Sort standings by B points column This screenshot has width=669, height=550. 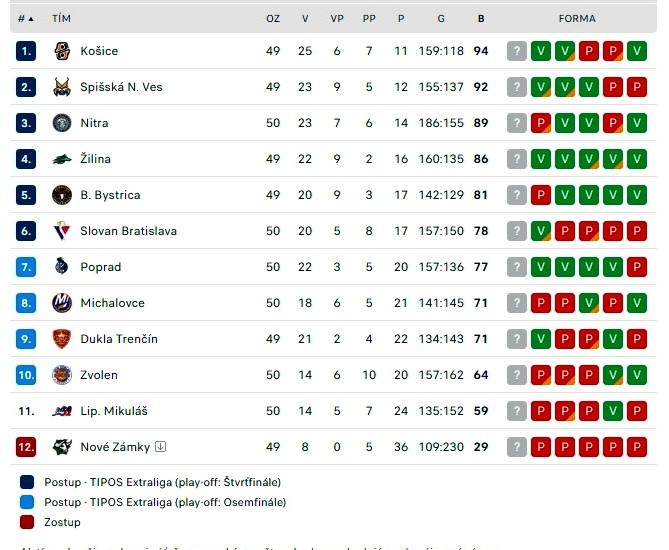481,19
